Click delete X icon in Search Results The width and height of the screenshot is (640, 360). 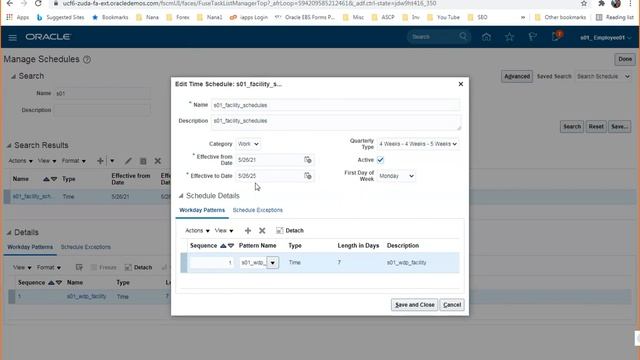click(158, 161)
